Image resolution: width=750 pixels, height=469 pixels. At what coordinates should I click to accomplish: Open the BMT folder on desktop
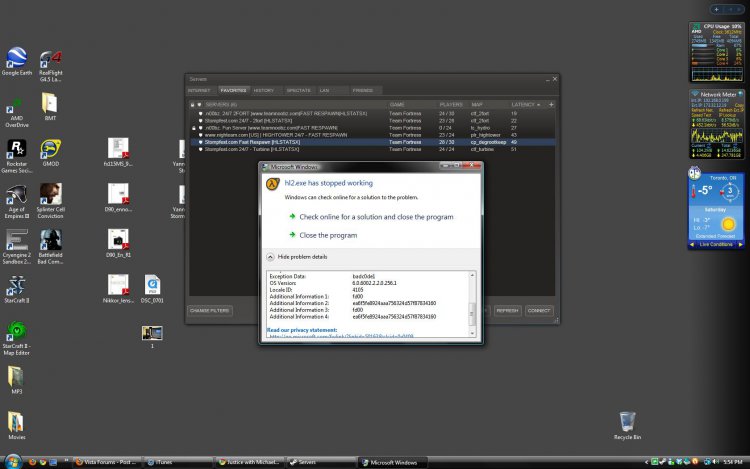tap(50, 106)
